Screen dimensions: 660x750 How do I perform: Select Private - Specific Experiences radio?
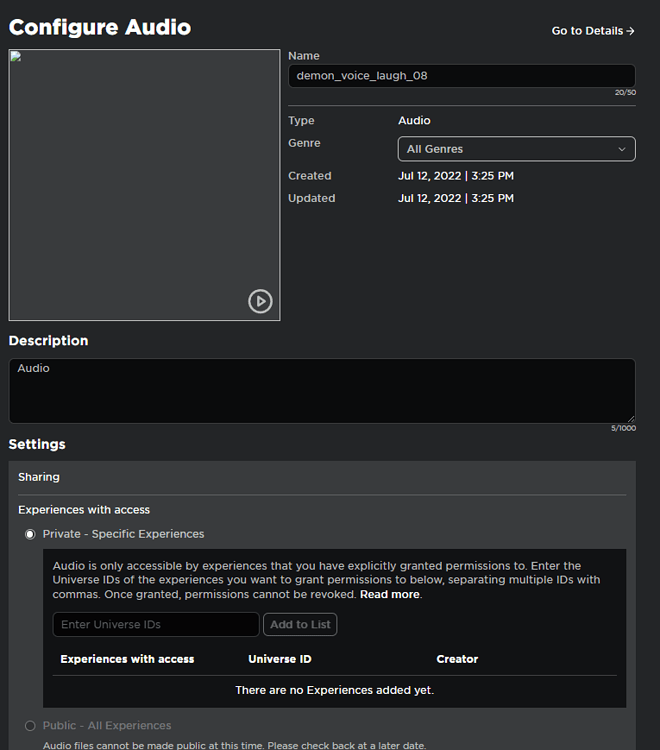[30, 534]
